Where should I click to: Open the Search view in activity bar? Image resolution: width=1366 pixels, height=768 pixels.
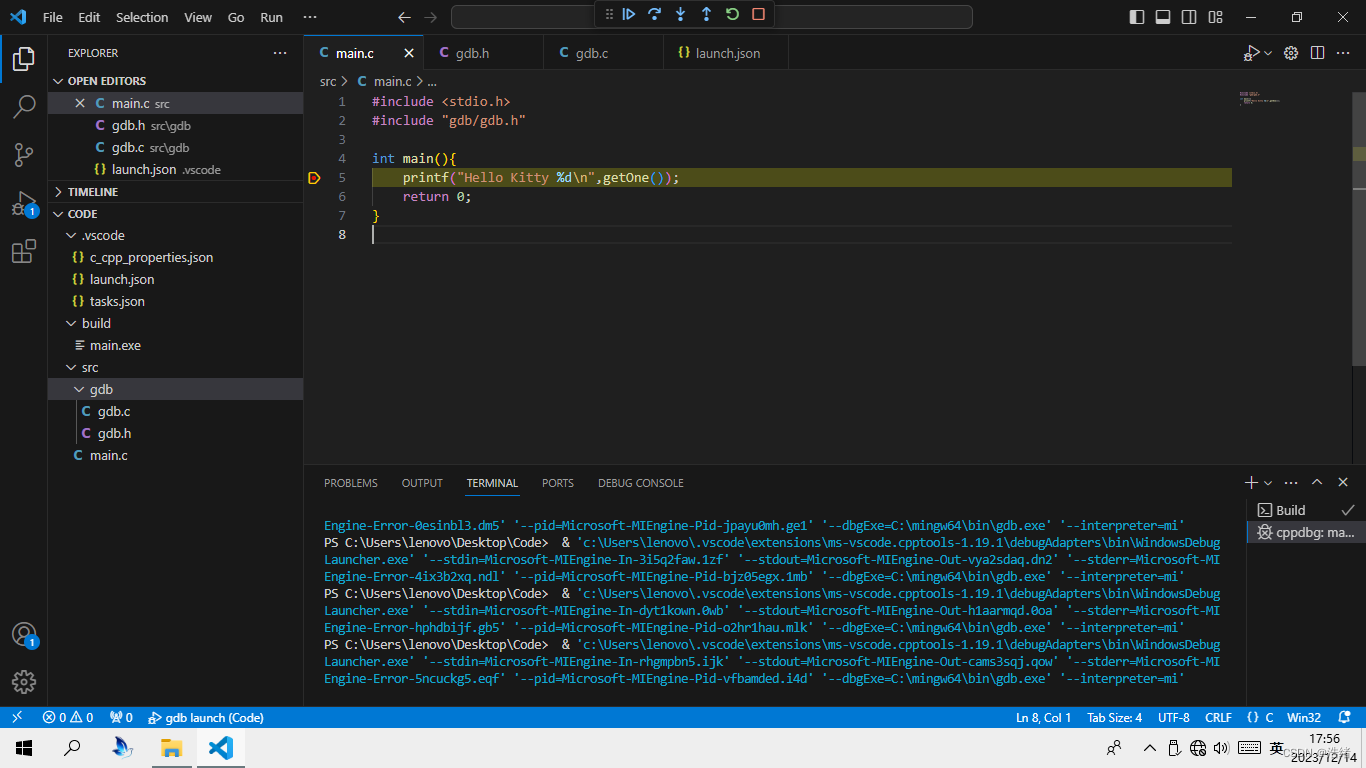pos(24,107)
